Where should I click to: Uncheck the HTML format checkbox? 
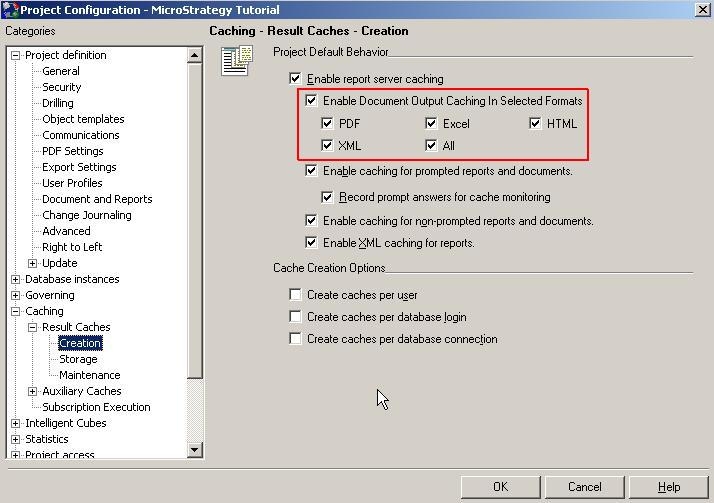(x=535, y=123)
